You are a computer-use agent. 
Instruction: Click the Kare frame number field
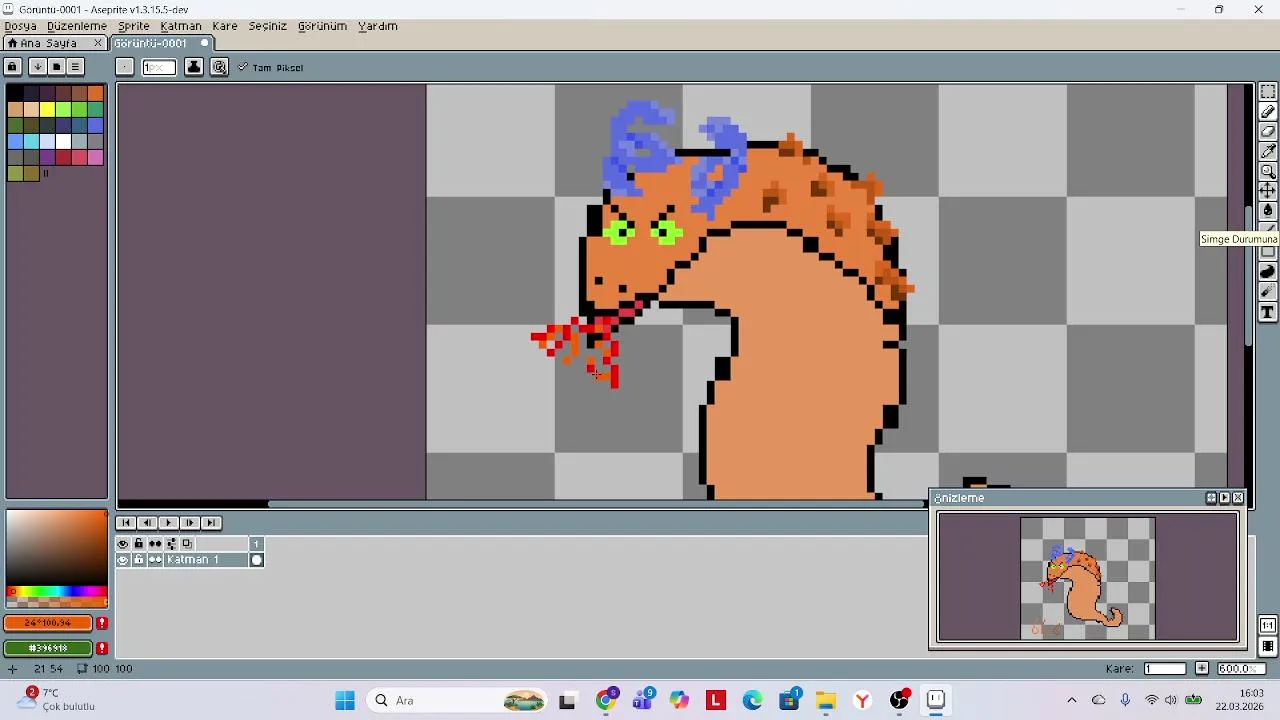pyautogui.click(x=1165, y=669)
